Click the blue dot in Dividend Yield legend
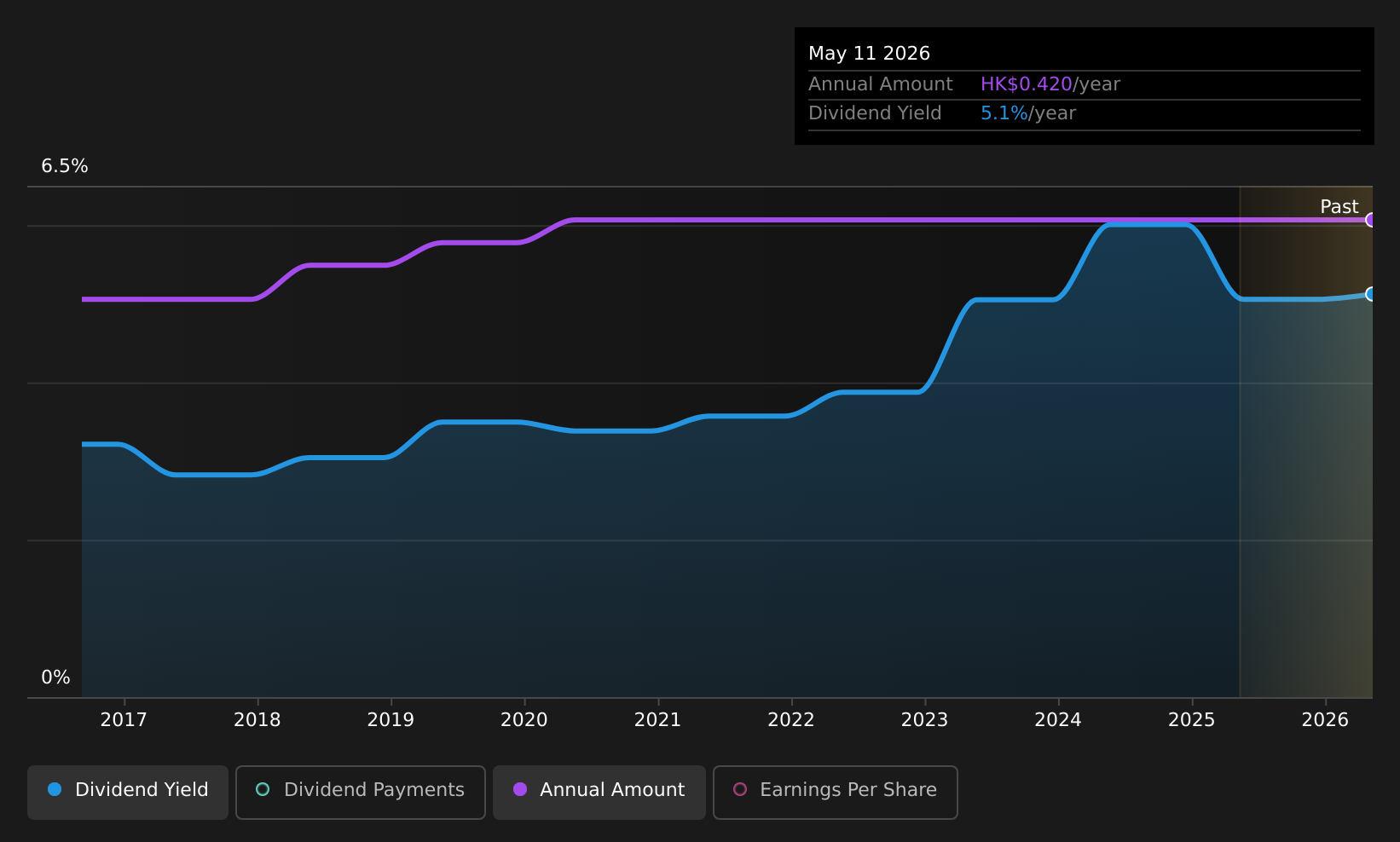 coord(55,789)
